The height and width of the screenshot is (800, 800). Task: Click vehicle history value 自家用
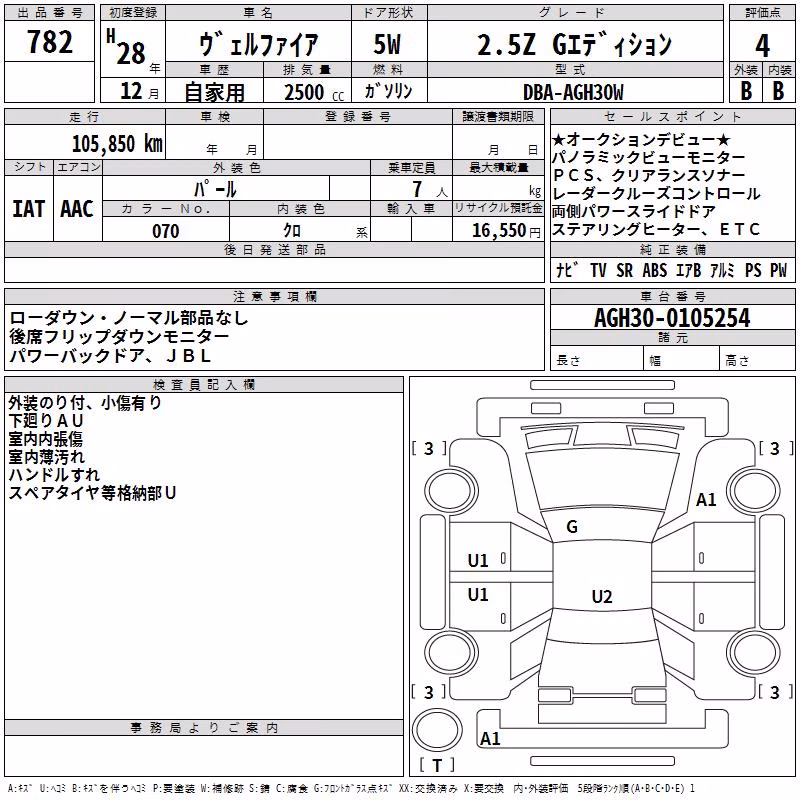coord(214,92)
